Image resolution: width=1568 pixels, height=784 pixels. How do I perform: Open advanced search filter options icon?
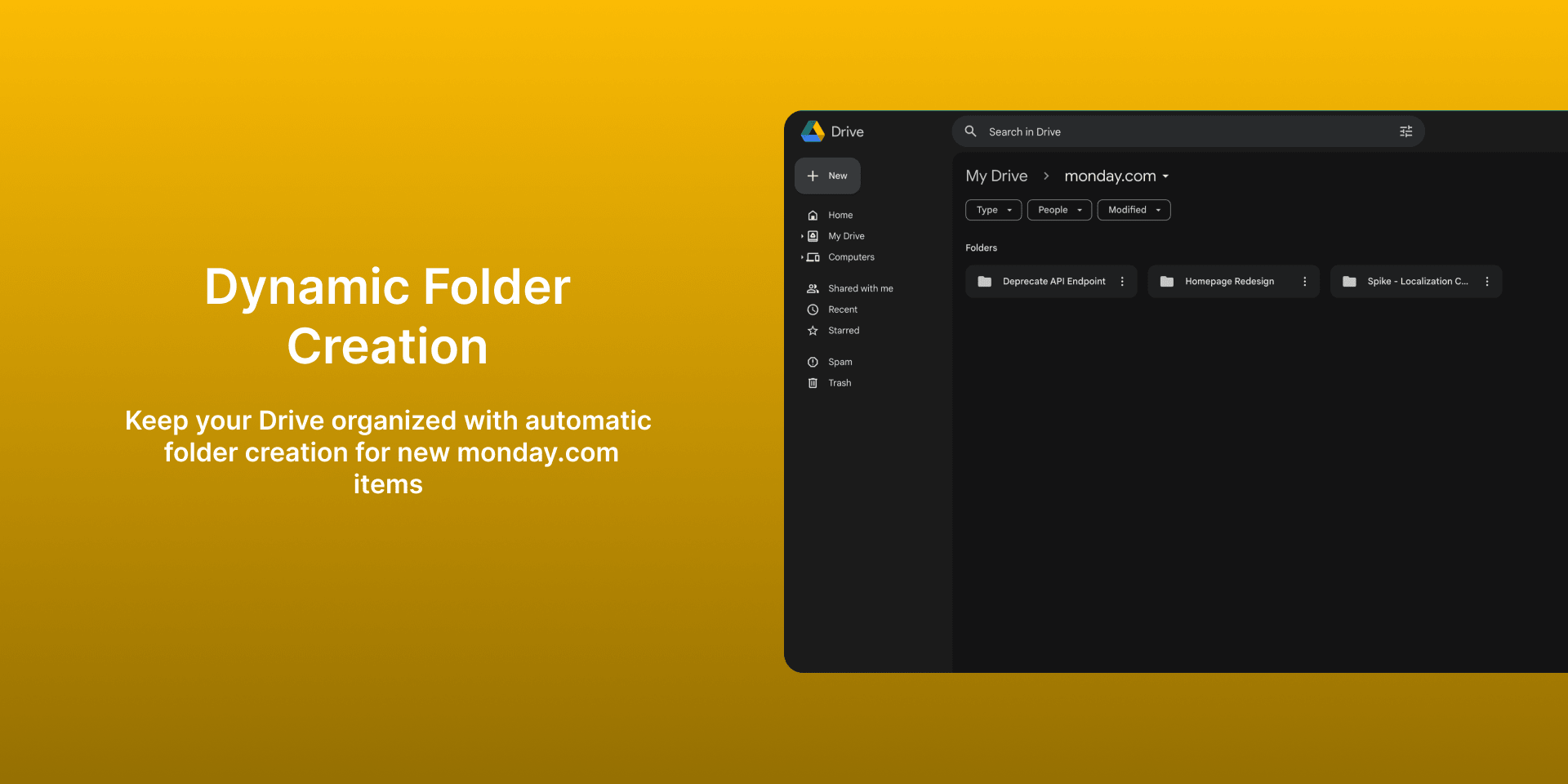pyautogui.click(x=1405, y=131)
